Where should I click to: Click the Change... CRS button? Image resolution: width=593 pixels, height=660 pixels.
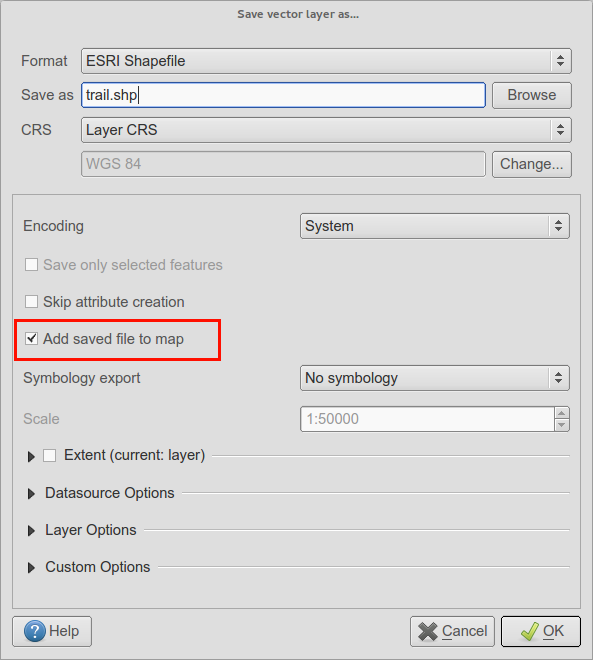(532, 165)
